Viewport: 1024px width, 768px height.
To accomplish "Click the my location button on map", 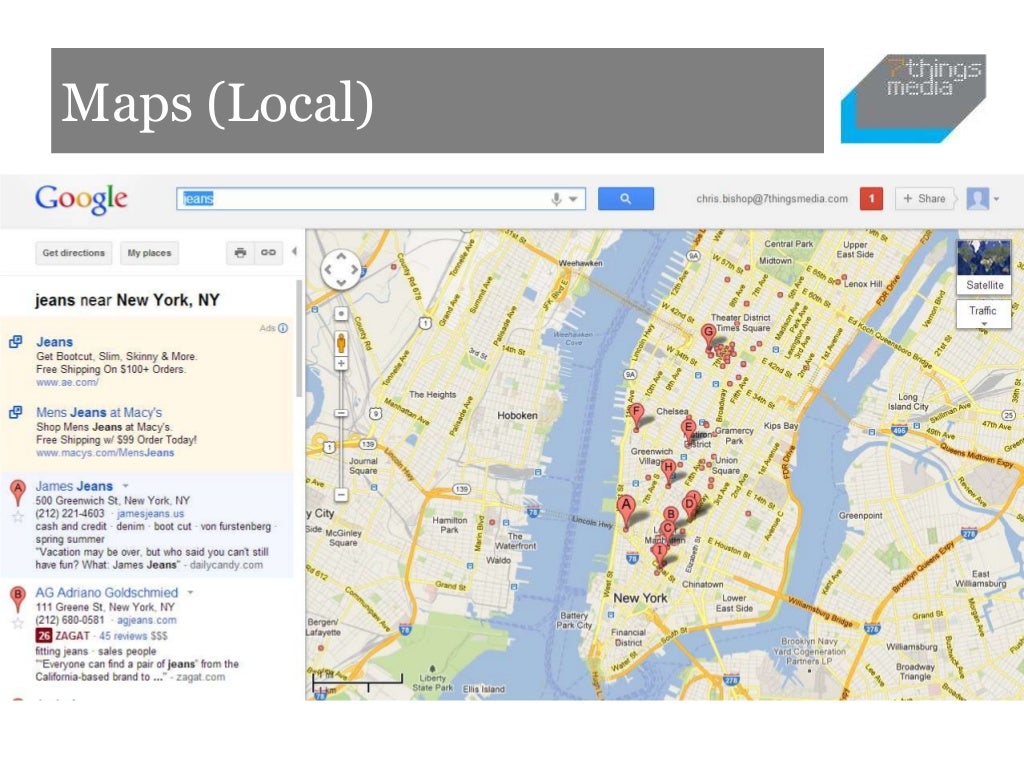I will [x=341, y=314].
